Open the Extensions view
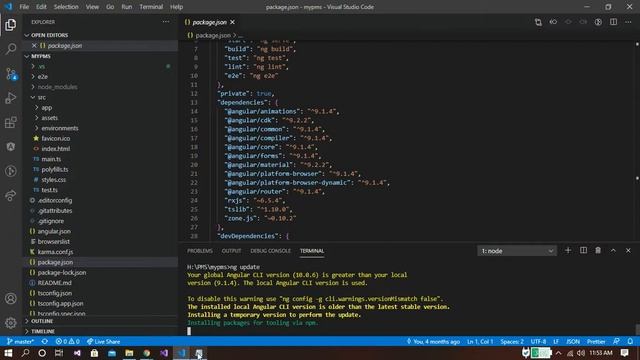 (x=11, y=122)
